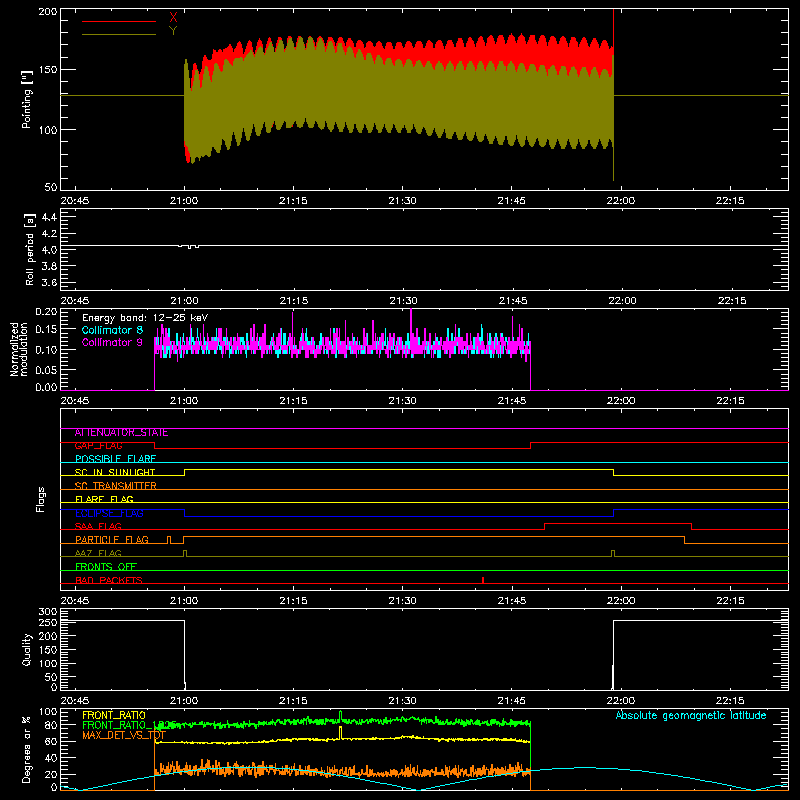Select the SAA_FLAG label

[98, 527]
